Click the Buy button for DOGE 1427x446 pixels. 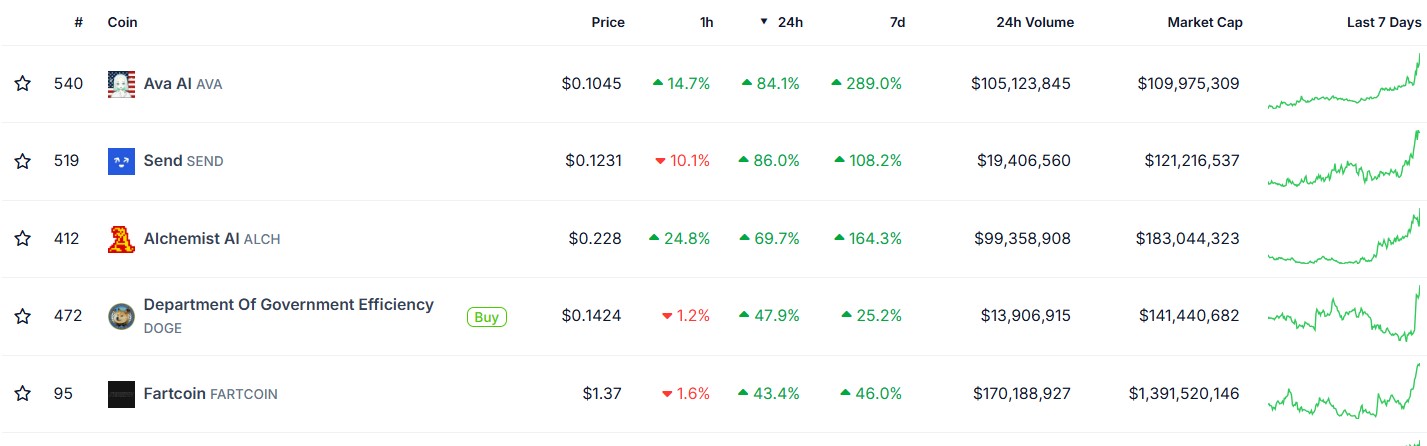487,317
